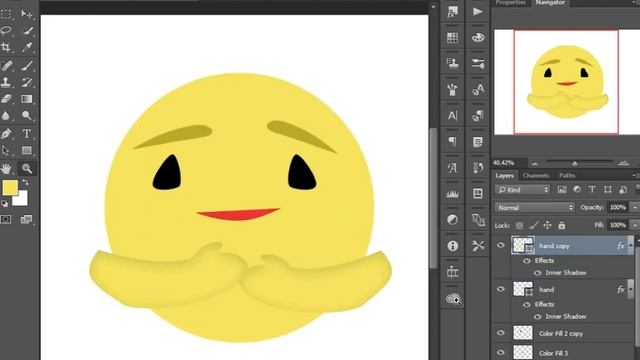Open the Tool Presets wrench icon

478,246
